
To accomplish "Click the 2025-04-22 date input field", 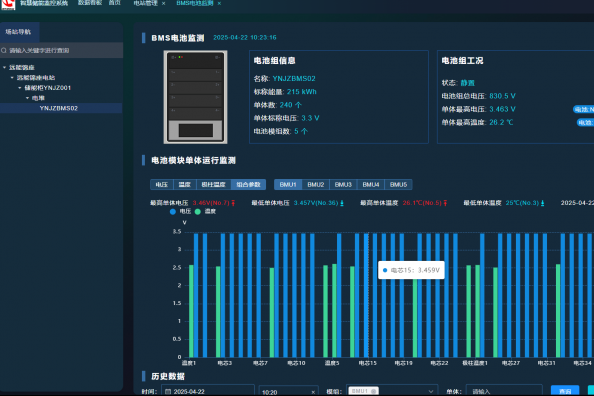I will click(x=208, y=391).
